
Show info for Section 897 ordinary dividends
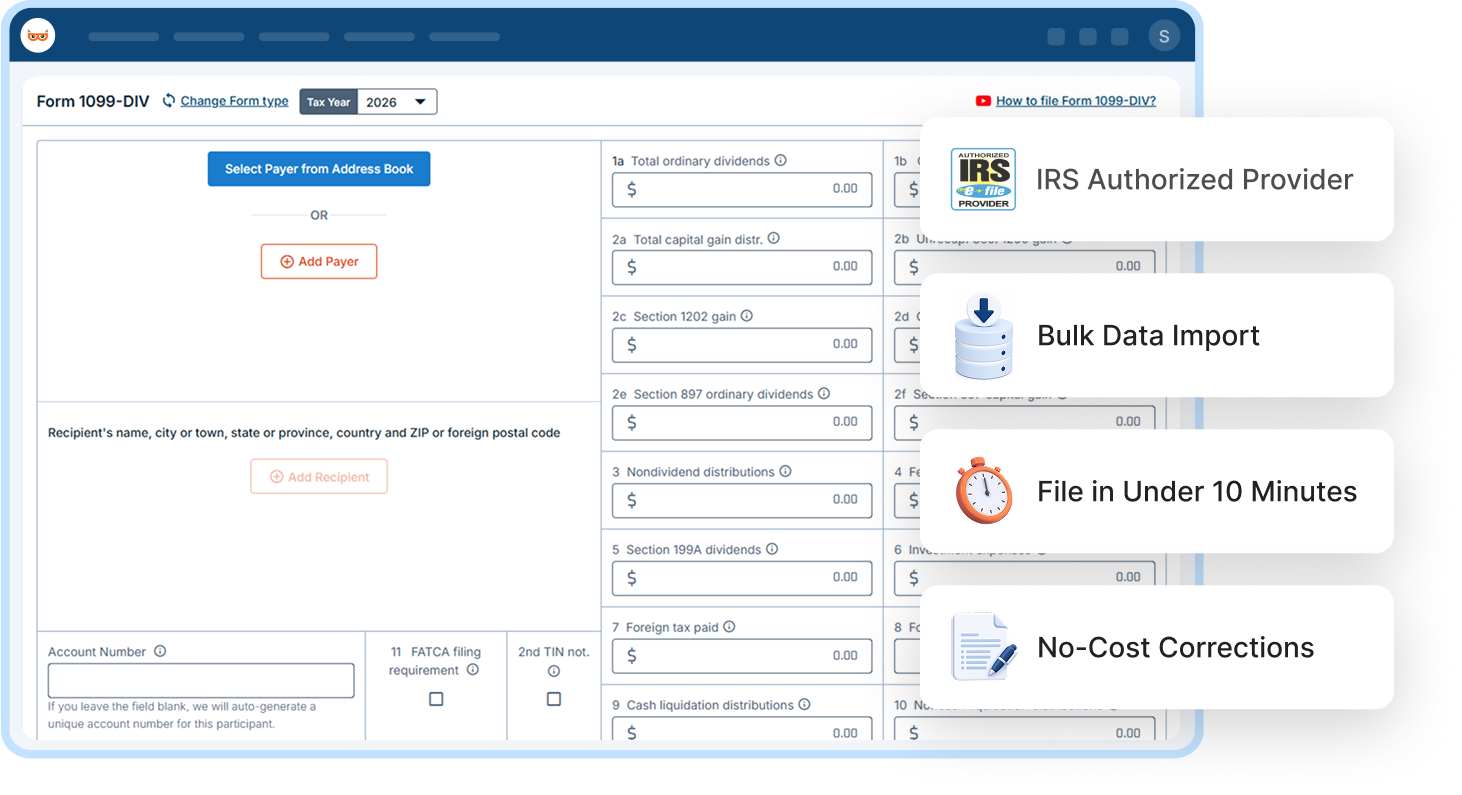pos(824,394)
